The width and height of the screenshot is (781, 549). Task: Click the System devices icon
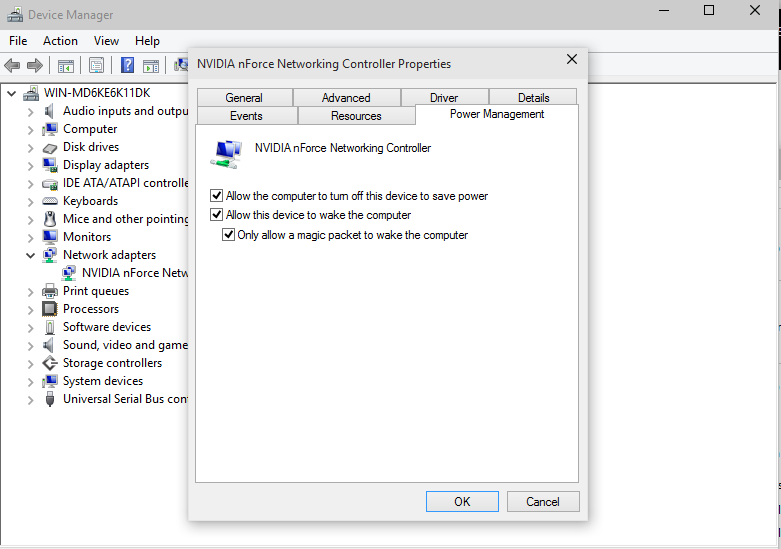50,381
